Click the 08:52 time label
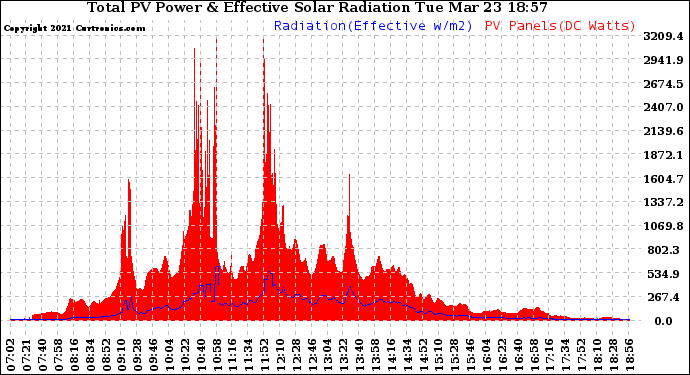Viewport: 690px width, 375px height. [x=106, y=355]
